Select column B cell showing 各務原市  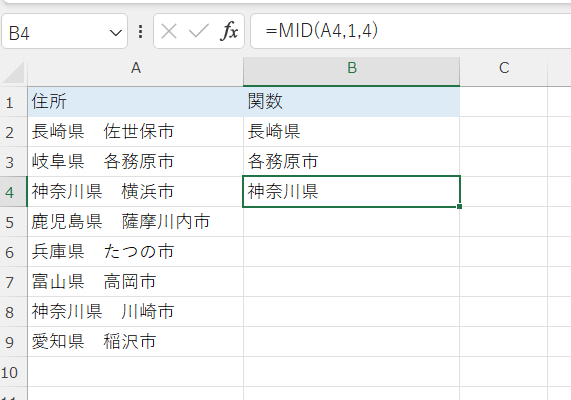coord(352,162)
